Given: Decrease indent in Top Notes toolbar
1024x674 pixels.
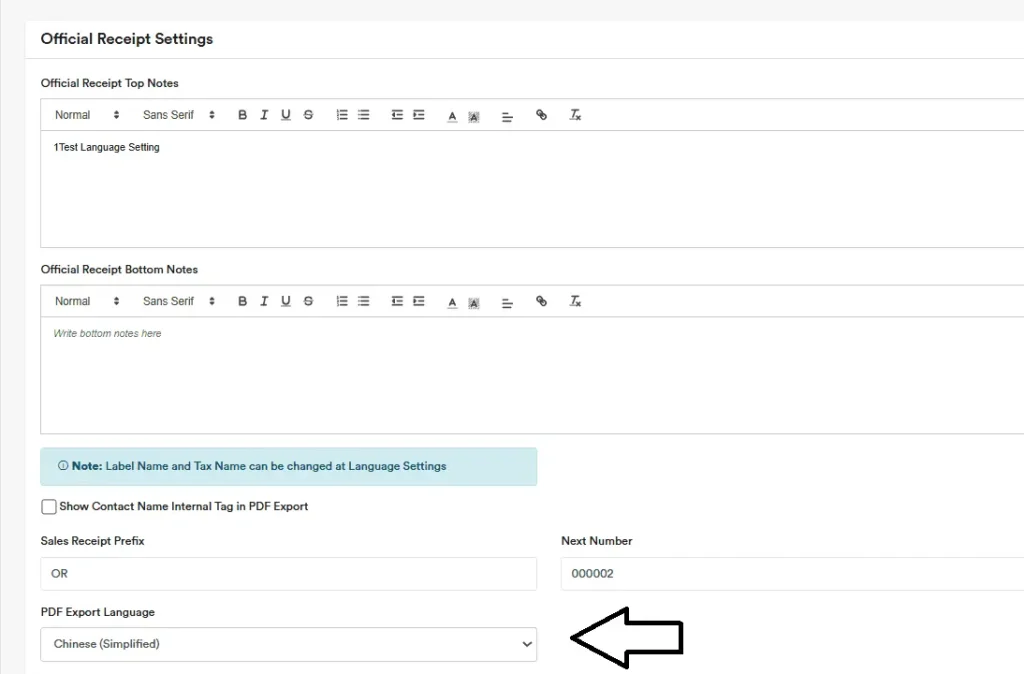Looking at the screenshot, I should 397,115.
